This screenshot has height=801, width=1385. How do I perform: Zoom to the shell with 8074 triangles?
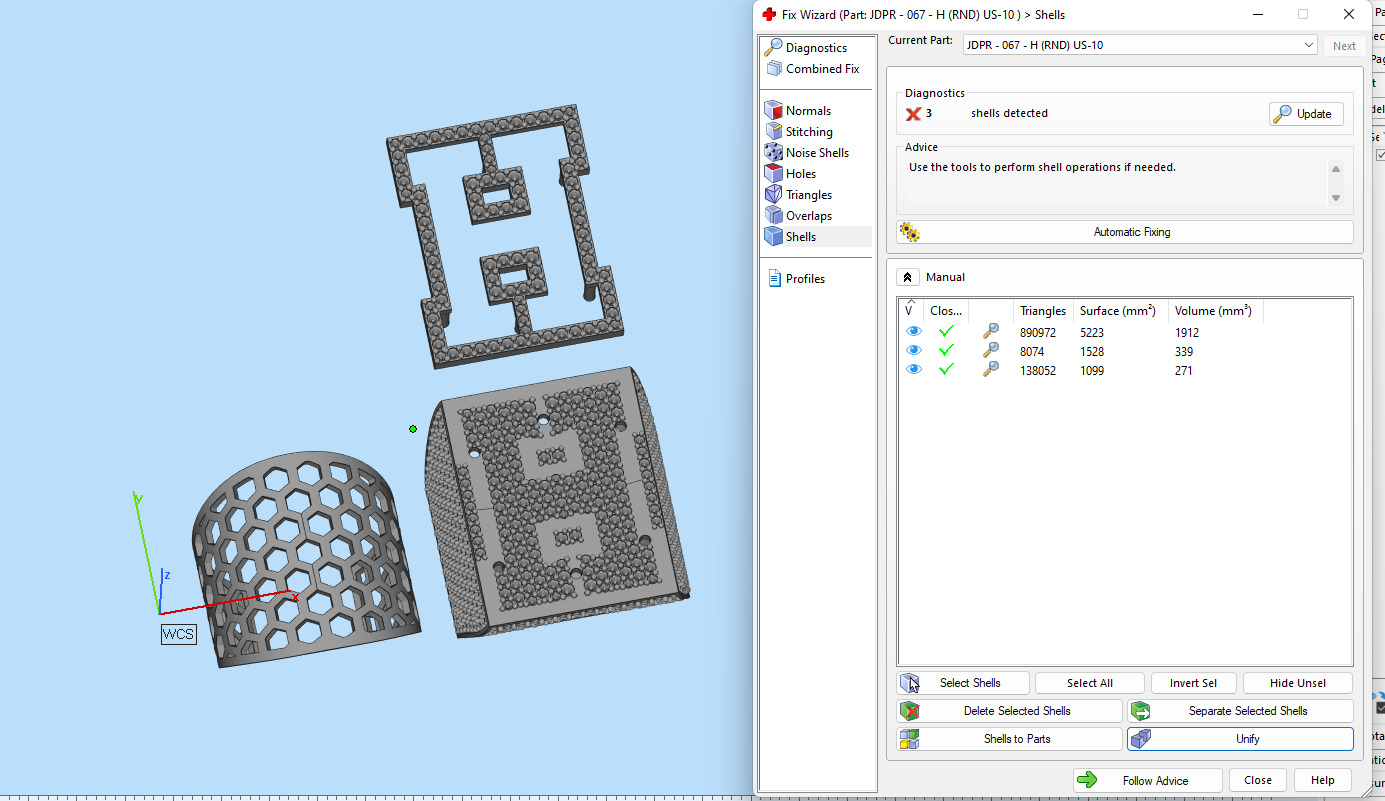[x=991, y=351]
